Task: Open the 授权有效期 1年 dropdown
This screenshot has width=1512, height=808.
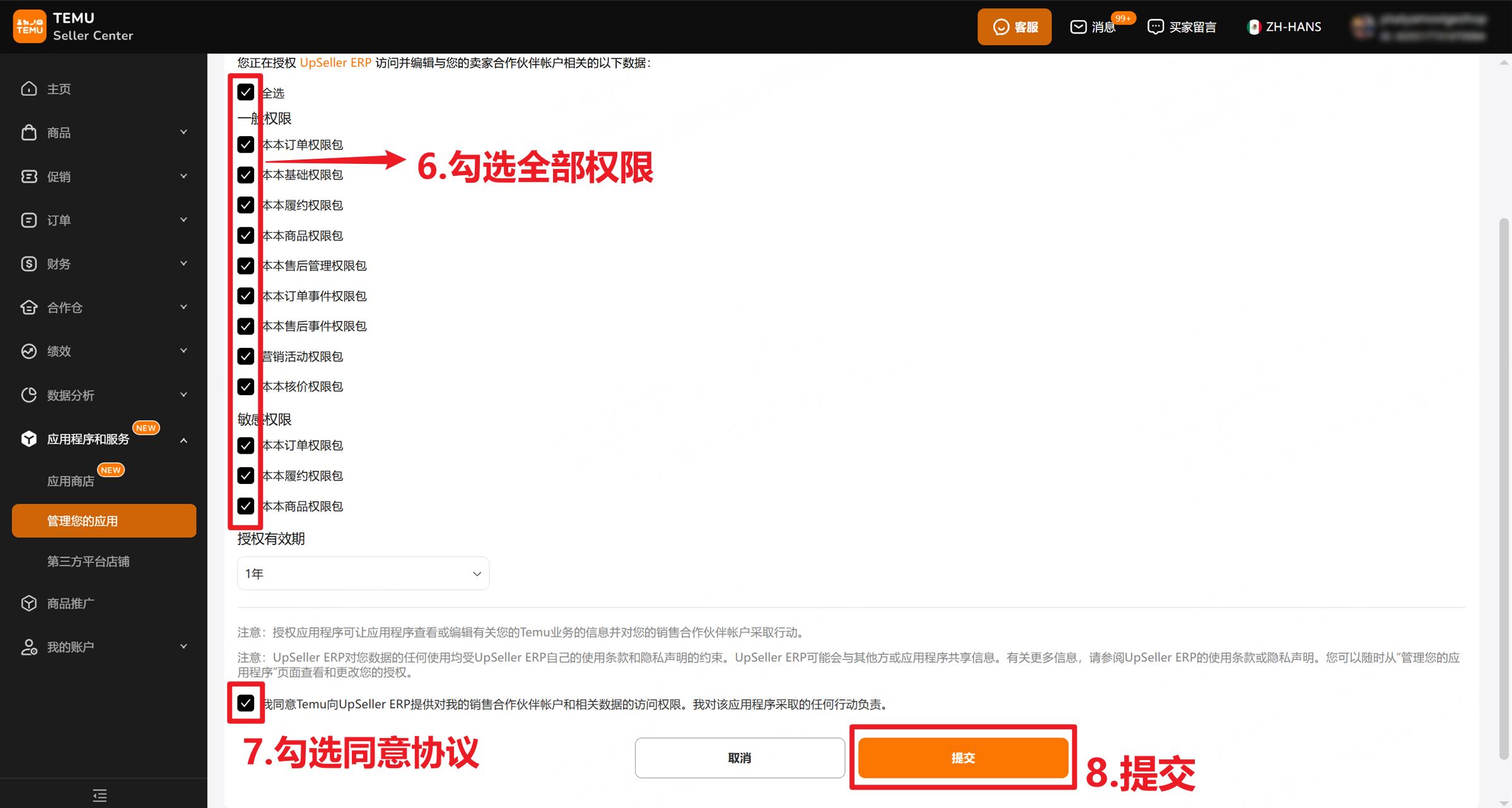Action: tap(363, 574)
